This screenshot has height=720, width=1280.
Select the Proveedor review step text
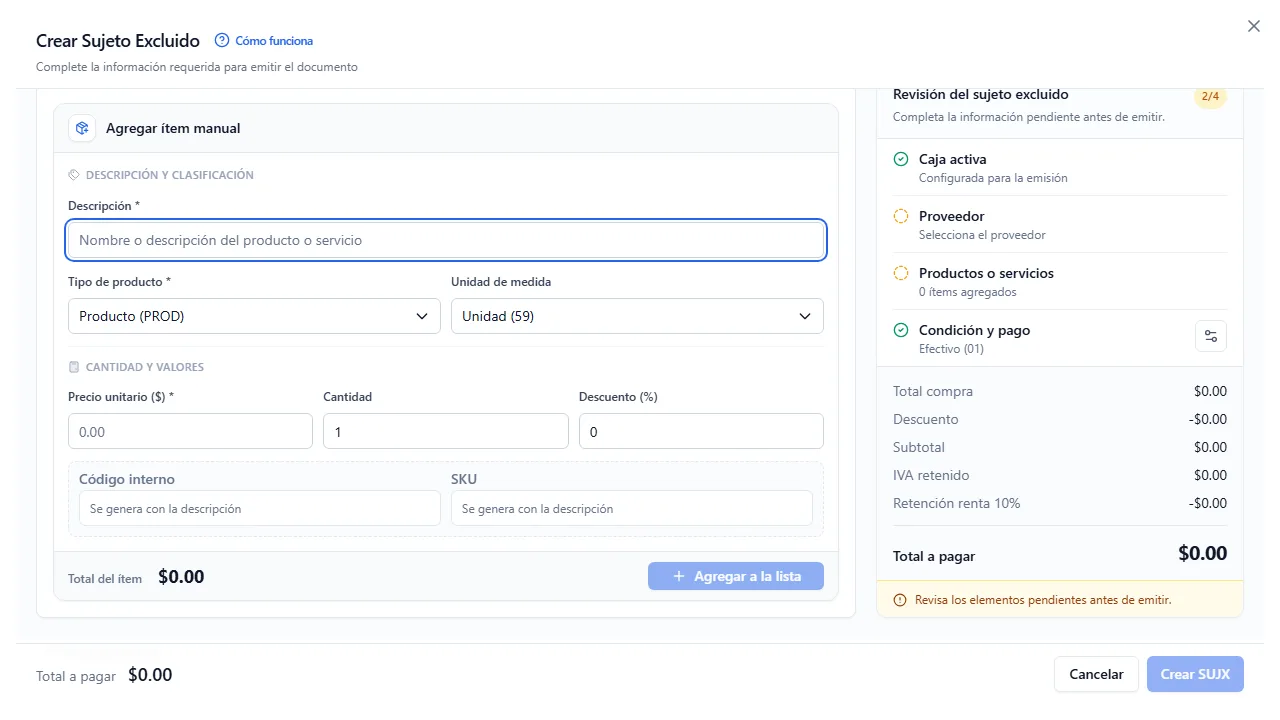pyautogui.click(x=952, y=216)
